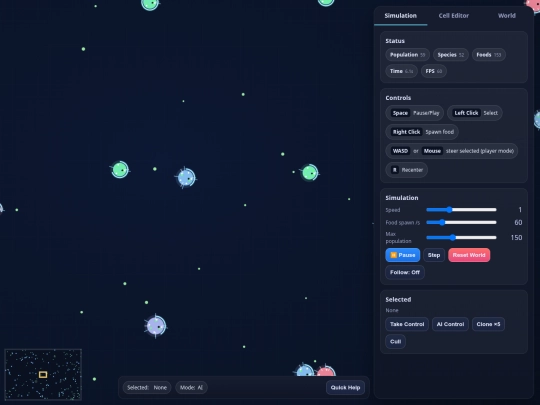Click the WASD or Mouse steer hint
The height and width of the screenshot is (405, 540).
[451, 151]
